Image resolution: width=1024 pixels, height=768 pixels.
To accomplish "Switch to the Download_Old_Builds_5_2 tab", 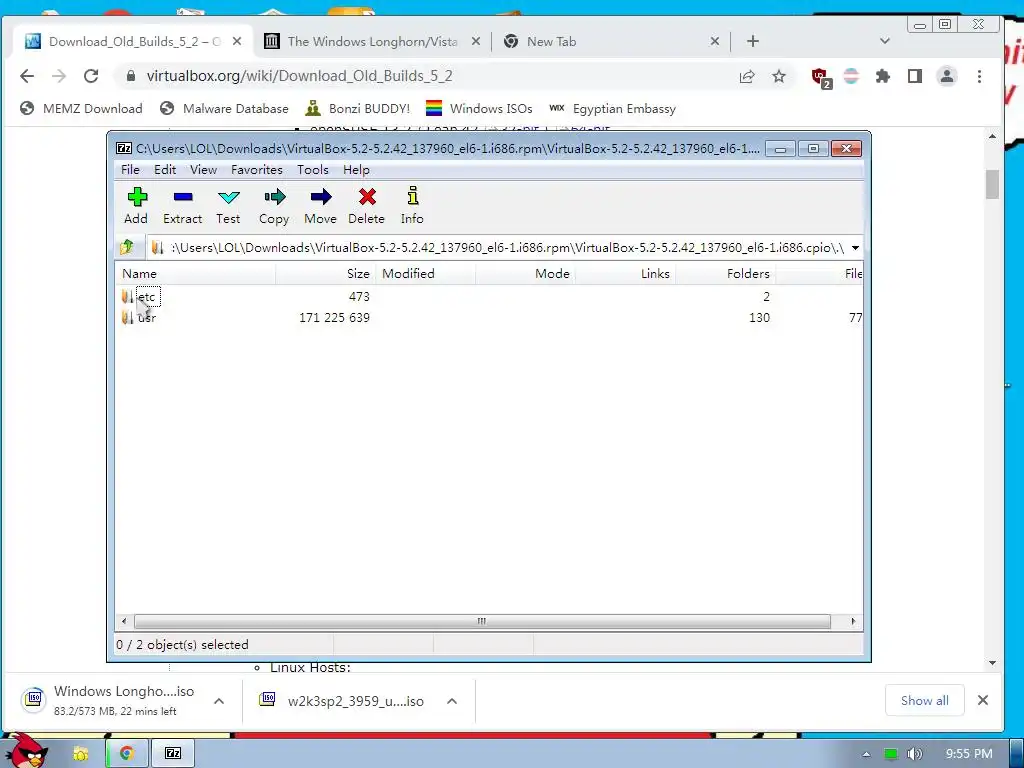I will click(134, 41).
